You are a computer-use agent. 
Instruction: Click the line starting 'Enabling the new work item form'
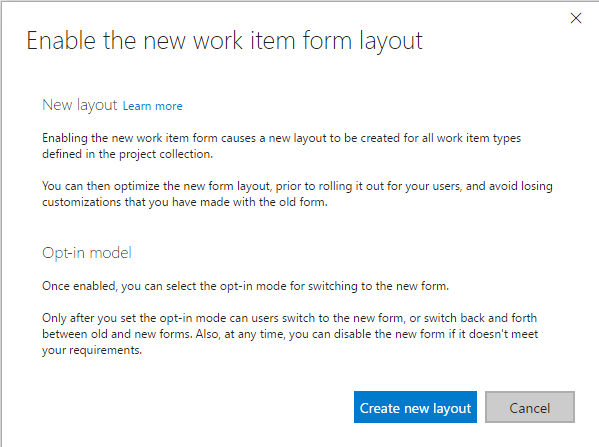[x=282, y=138]
